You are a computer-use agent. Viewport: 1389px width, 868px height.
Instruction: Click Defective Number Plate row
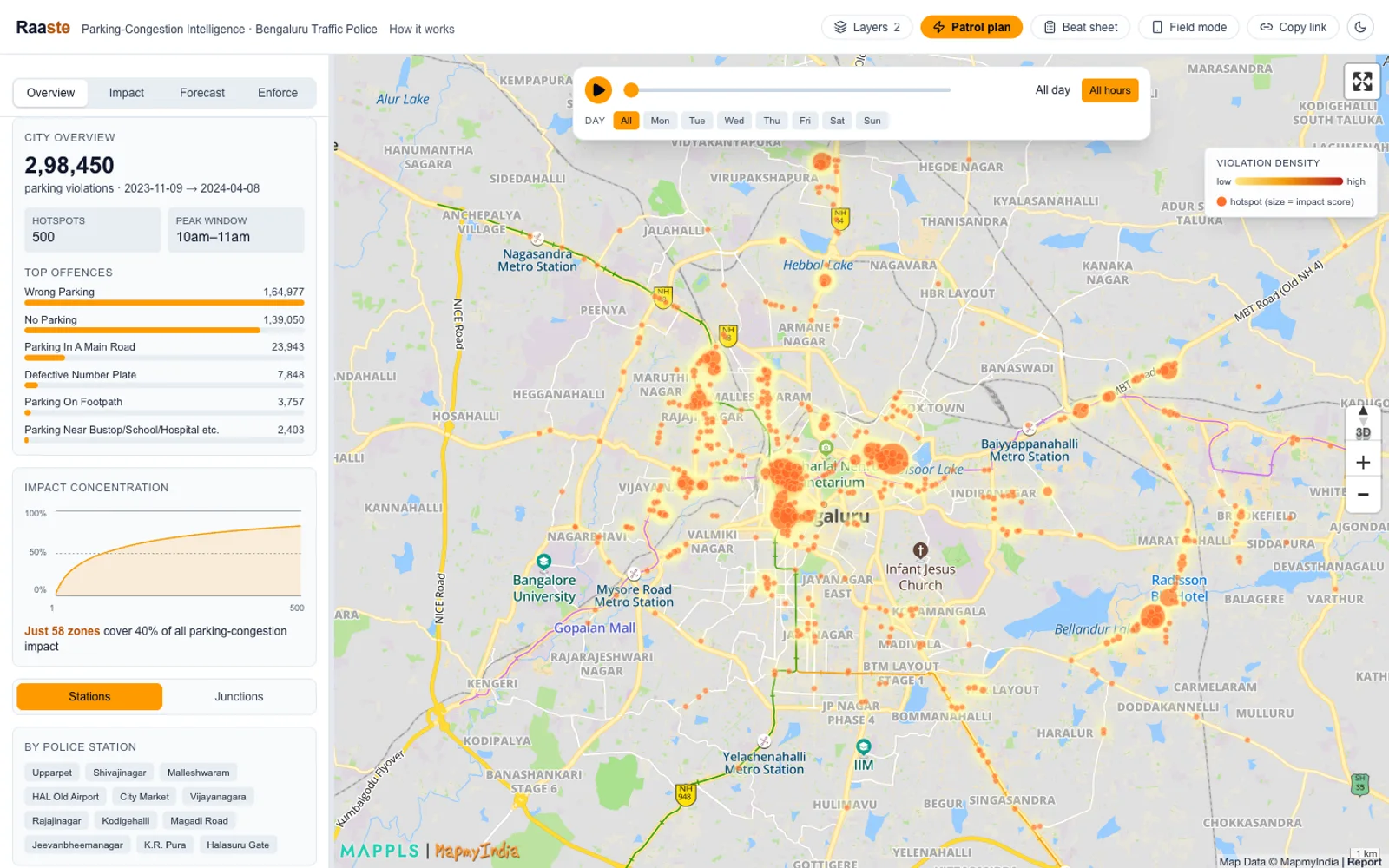tap(164, 378)
